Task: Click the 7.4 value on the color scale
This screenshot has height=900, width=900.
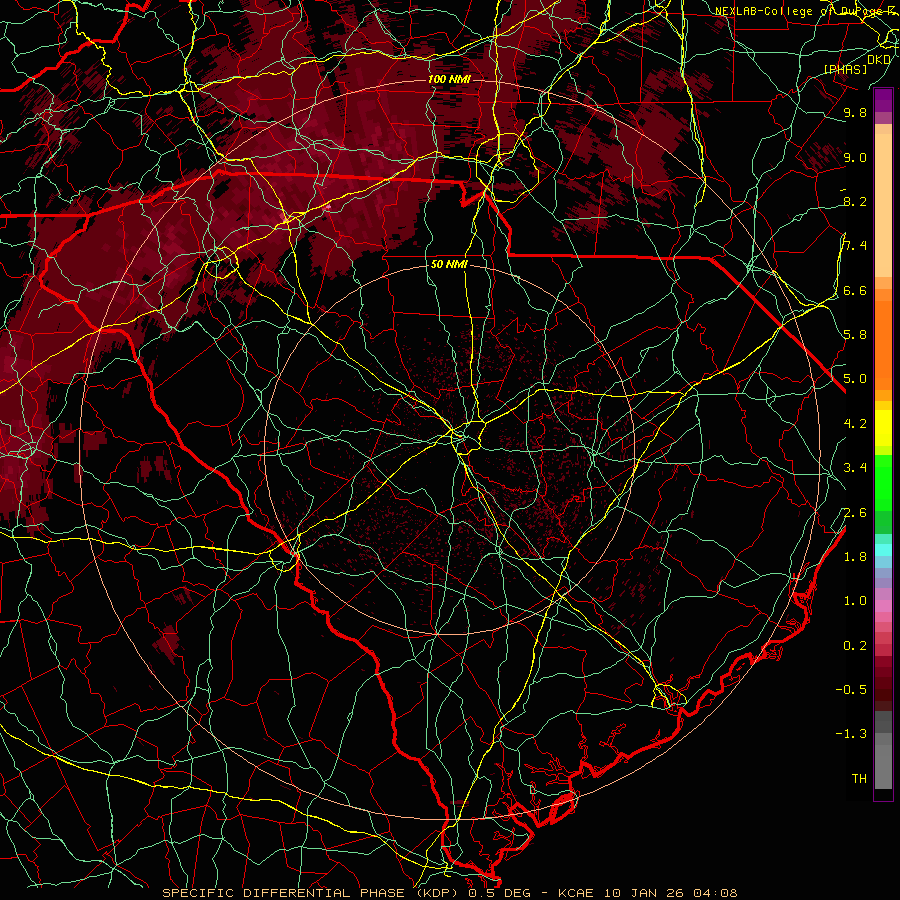Action: point(855,246)
